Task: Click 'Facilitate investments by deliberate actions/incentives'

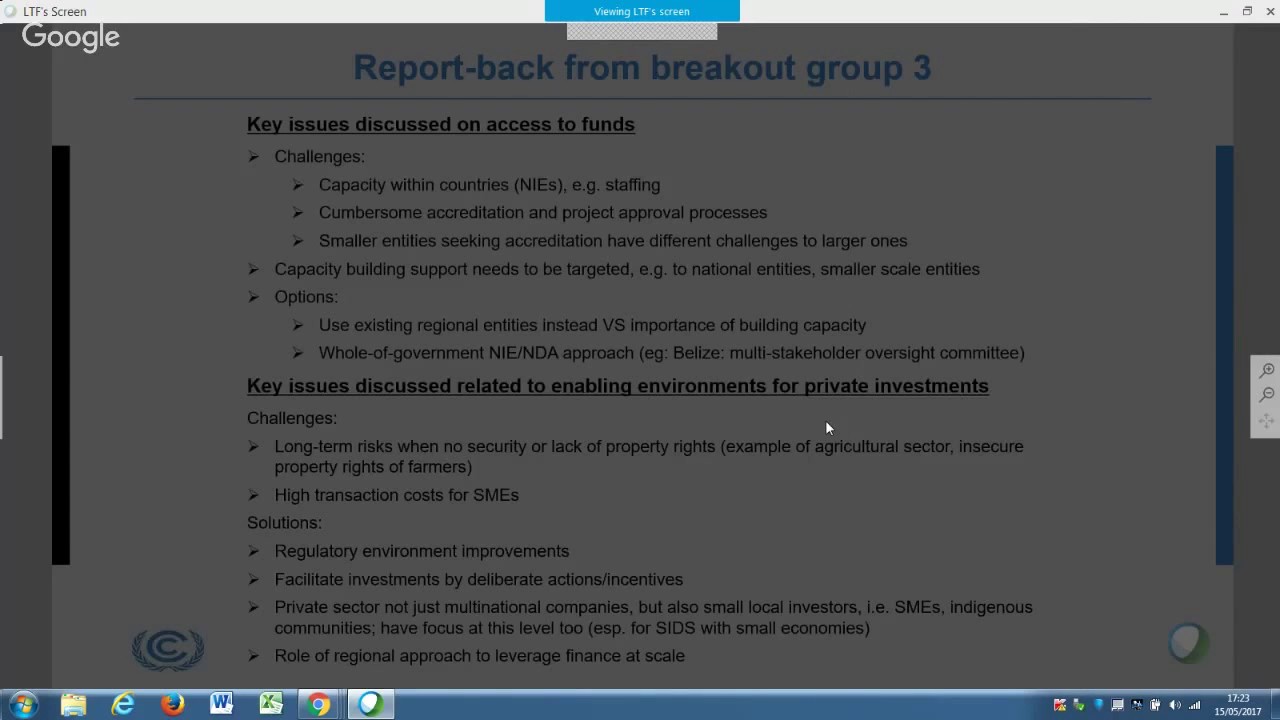Action: pos(479,579)
